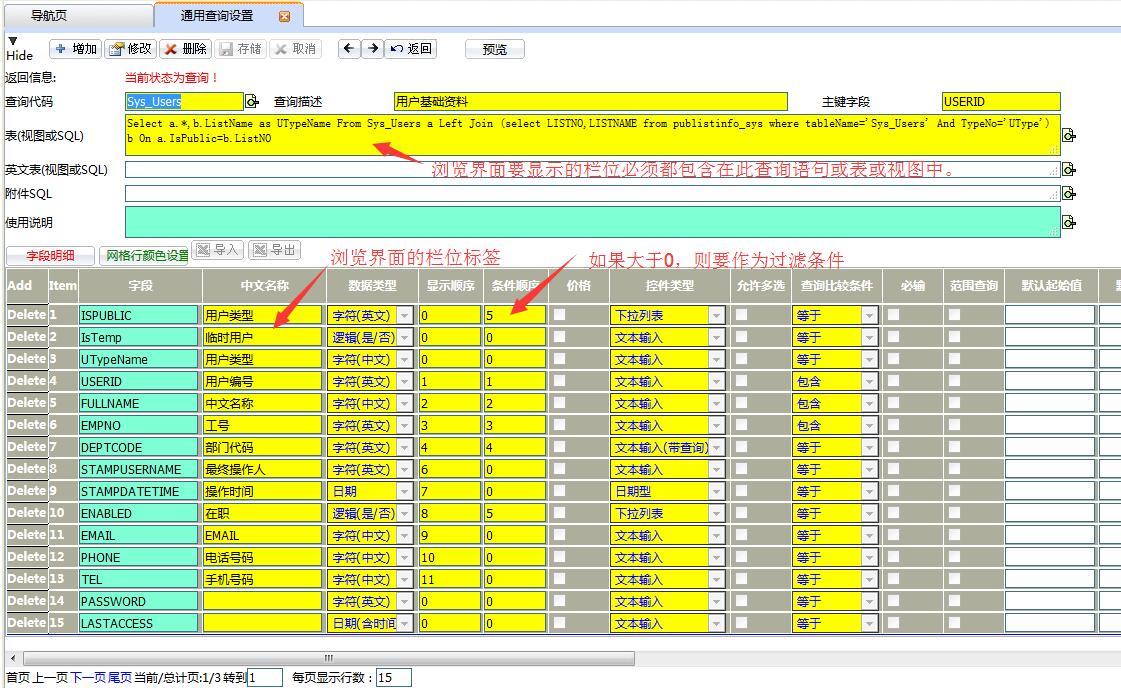Click the 修改 (Modify) toolbar button
The height and width of the screenshot is (688, 1121).
click(x=130, y=49)
